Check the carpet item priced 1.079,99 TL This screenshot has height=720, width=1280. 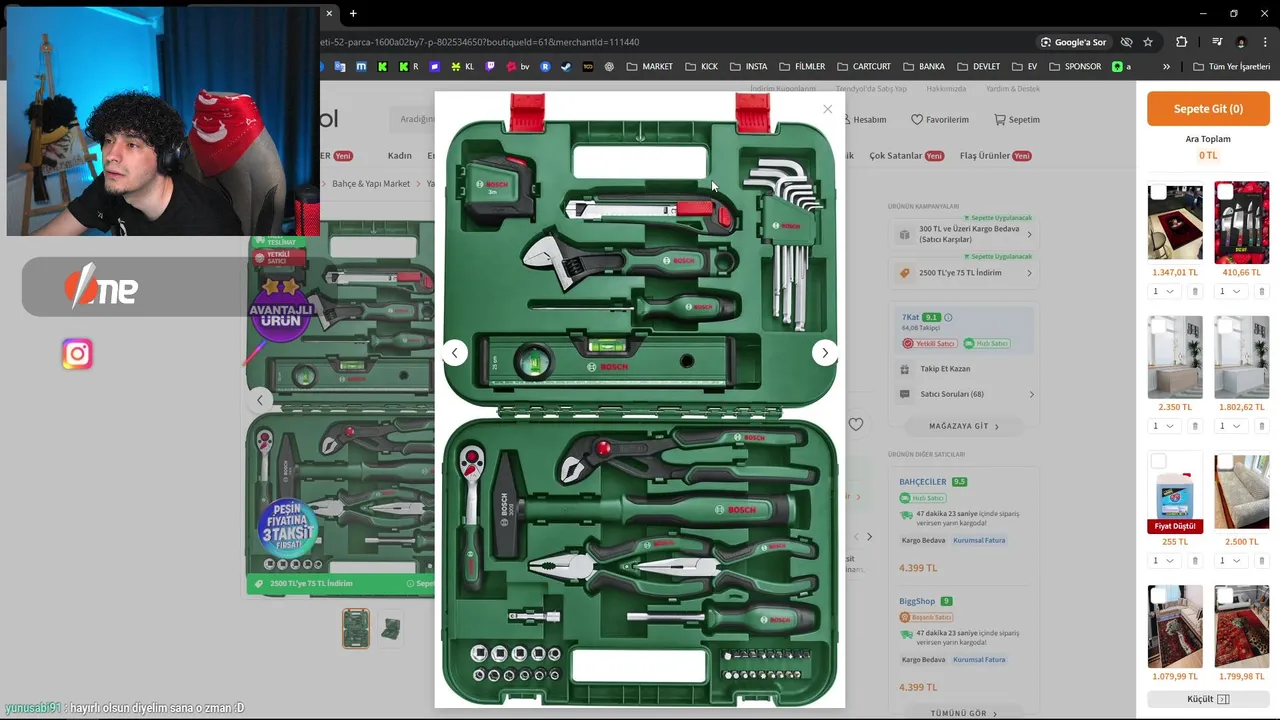[1158, 595]
